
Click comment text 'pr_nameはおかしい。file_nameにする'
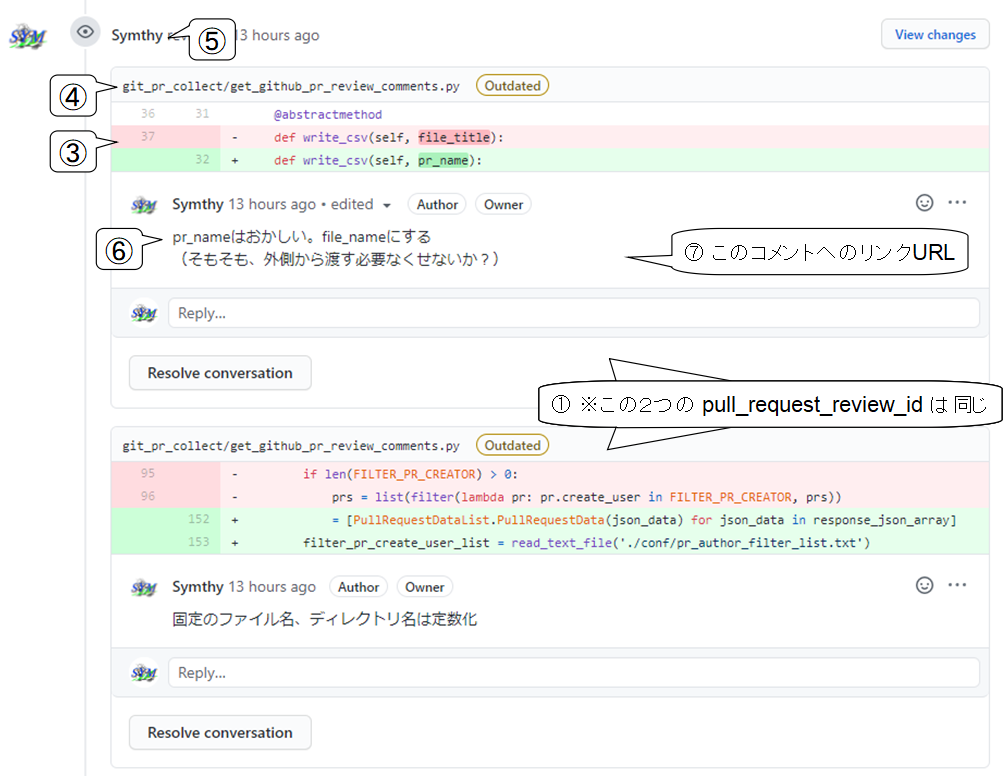301,237
